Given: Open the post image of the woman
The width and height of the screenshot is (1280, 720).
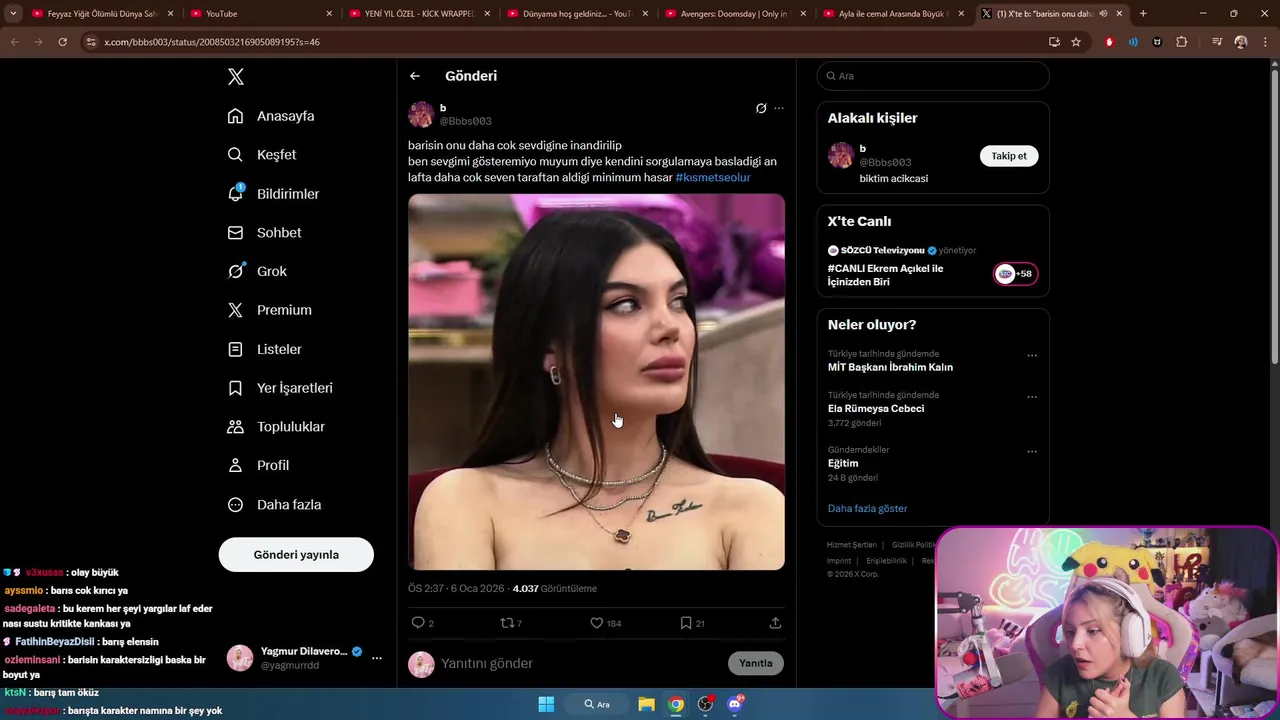Looking at the screenshot, I should (x=596, y=382).
